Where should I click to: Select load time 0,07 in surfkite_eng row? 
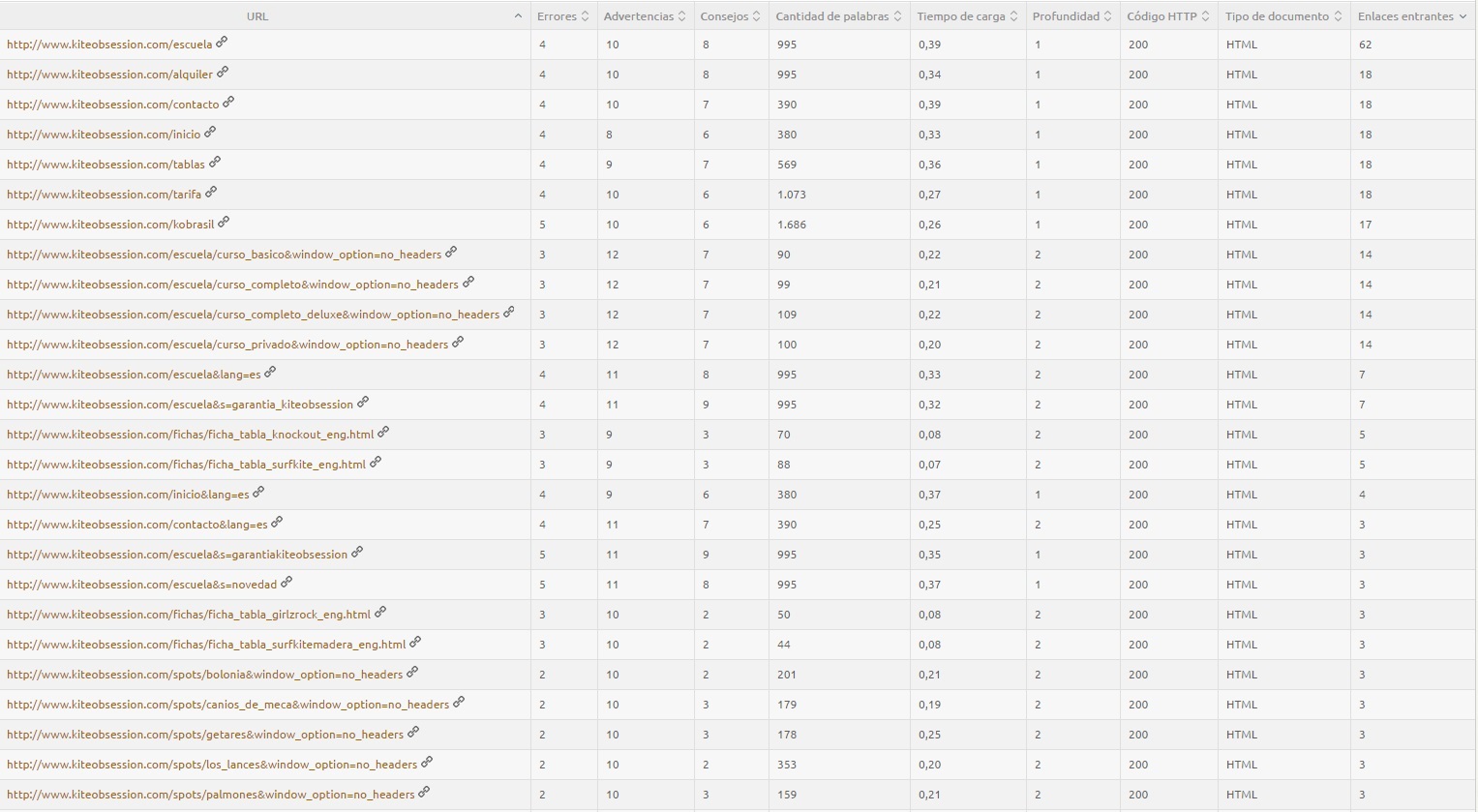pyautogui.click(x=929, y=465)
